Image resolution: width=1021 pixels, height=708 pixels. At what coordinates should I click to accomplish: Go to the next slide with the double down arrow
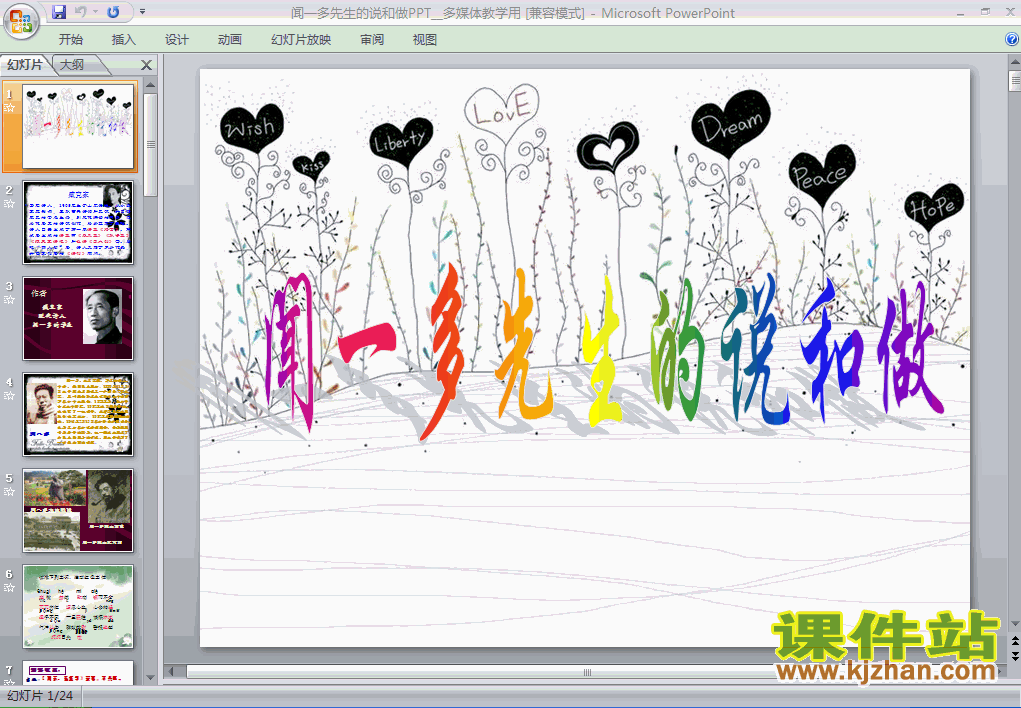point(1014,656)
